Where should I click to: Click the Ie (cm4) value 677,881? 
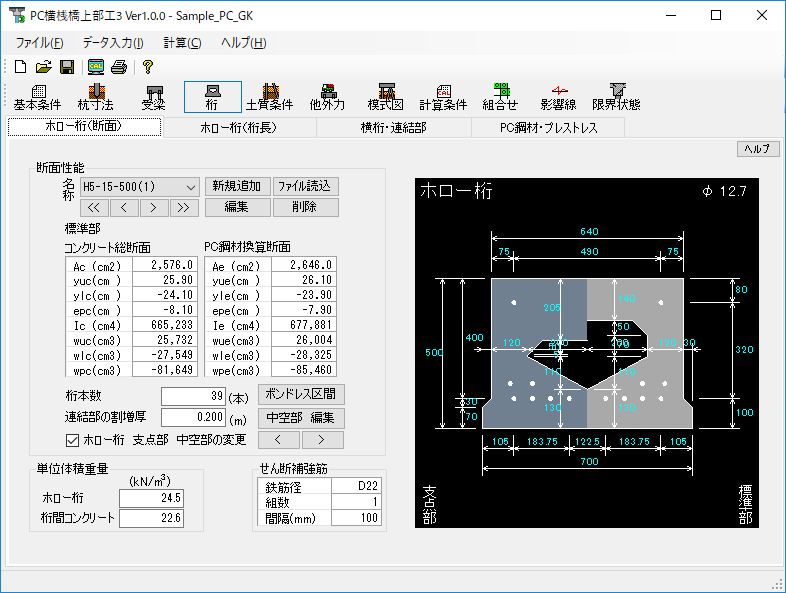pos(304,325)
